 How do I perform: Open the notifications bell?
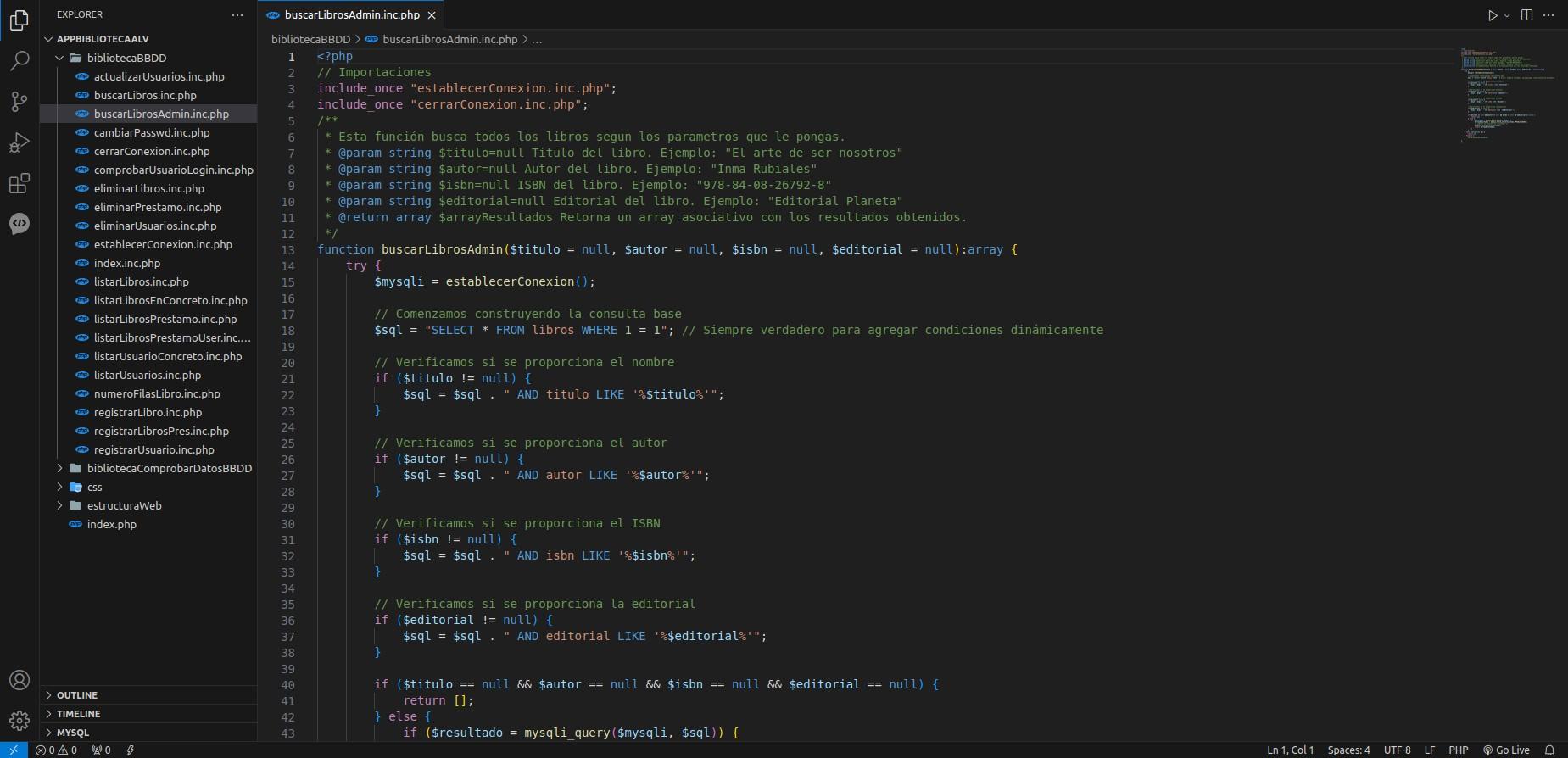(x=1549, y=750)
